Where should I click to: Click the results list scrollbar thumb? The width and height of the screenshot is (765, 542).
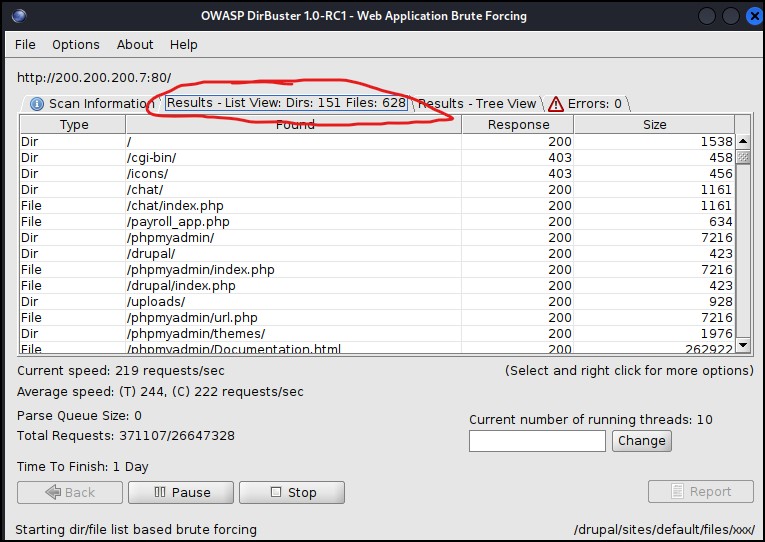click(x=742, y=157)
